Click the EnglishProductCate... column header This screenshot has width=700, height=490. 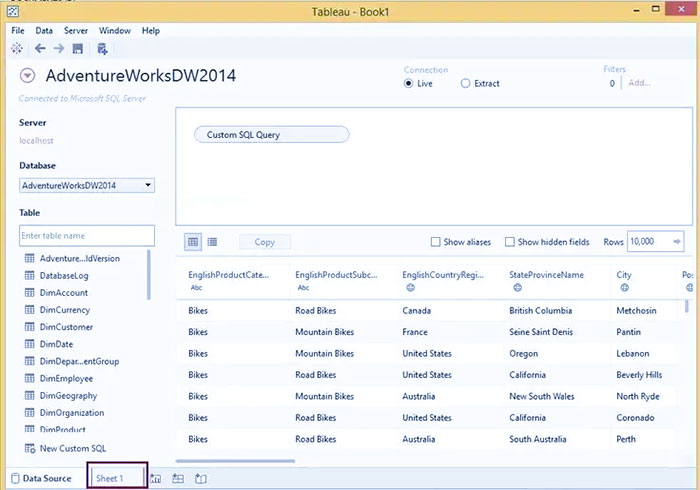[x=229, y=275]
